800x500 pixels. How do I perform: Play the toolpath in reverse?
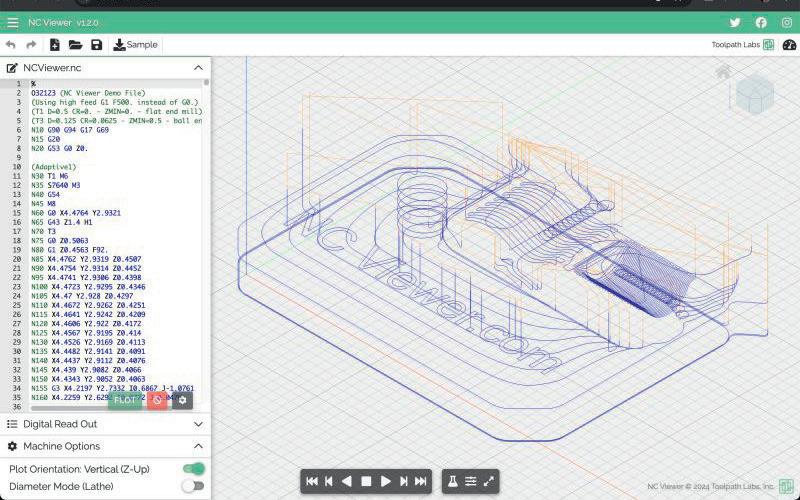pyautogui.click(x=346, y=481)
